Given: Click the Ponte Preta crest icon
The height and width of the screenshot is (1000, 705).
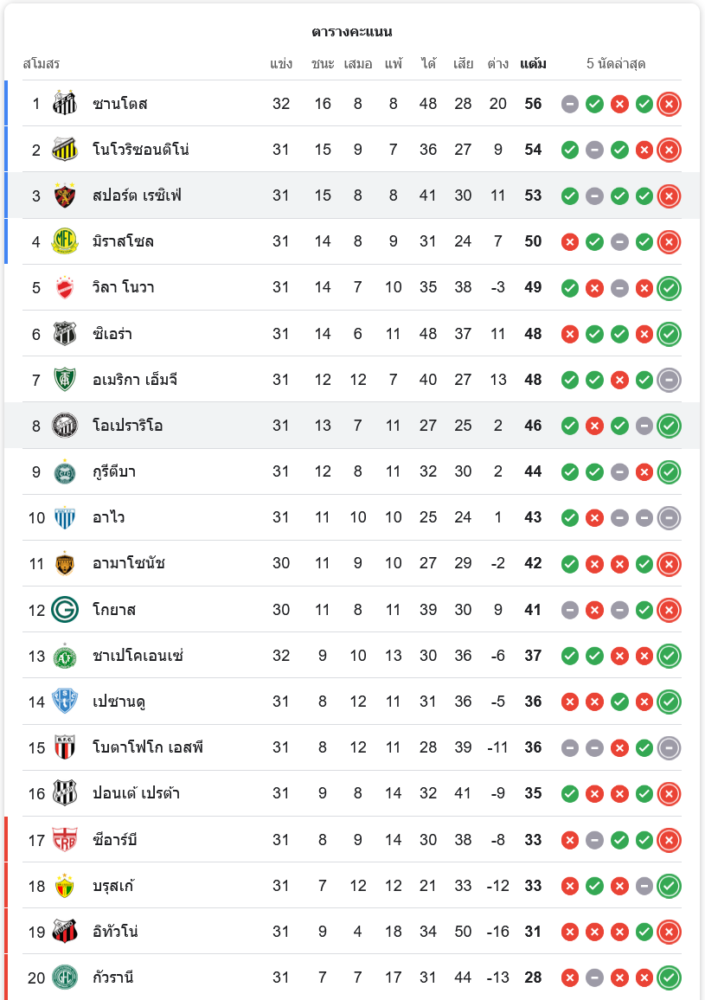Looking at the screenshot, I should coord(65,793).
